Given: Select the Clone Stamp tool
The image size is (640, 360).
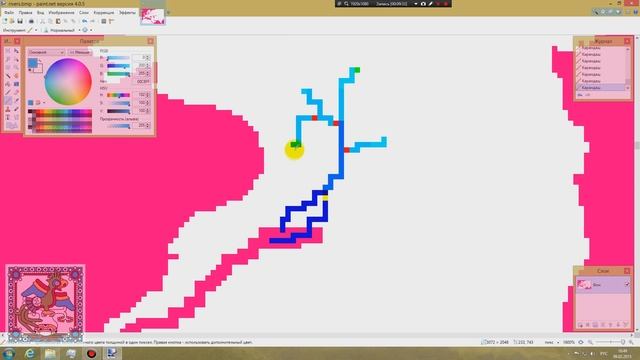Looking at the screenshot, I should (8, 109).
